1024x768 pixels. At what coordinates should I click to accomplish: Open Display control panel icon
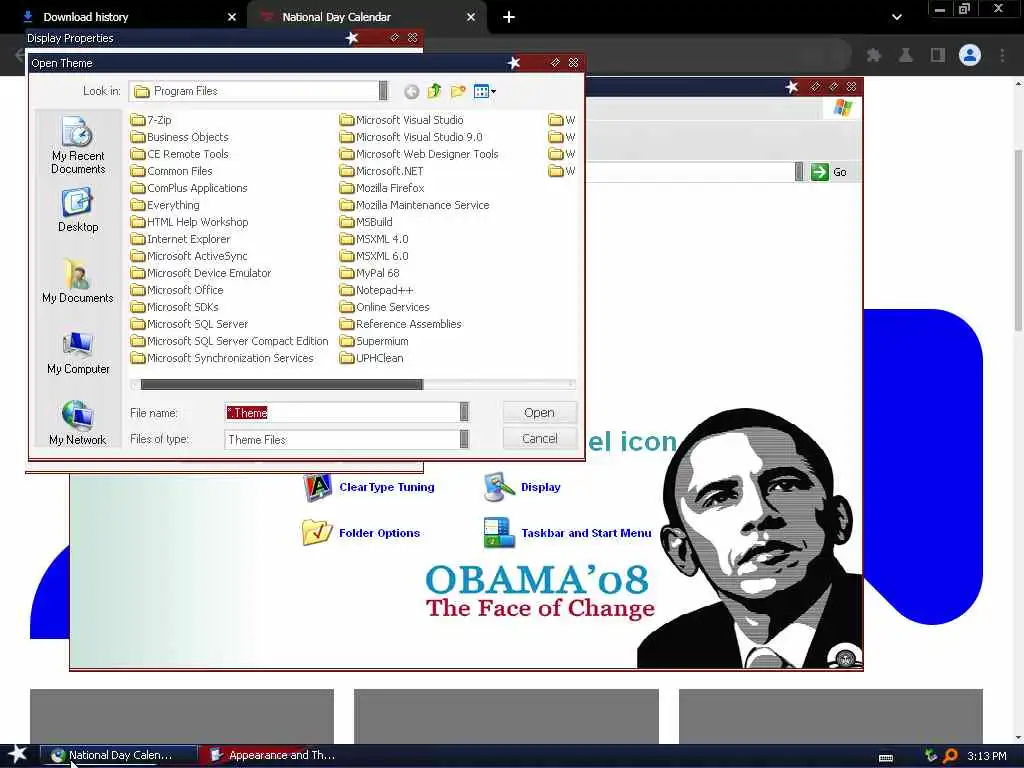click(522, 487)
